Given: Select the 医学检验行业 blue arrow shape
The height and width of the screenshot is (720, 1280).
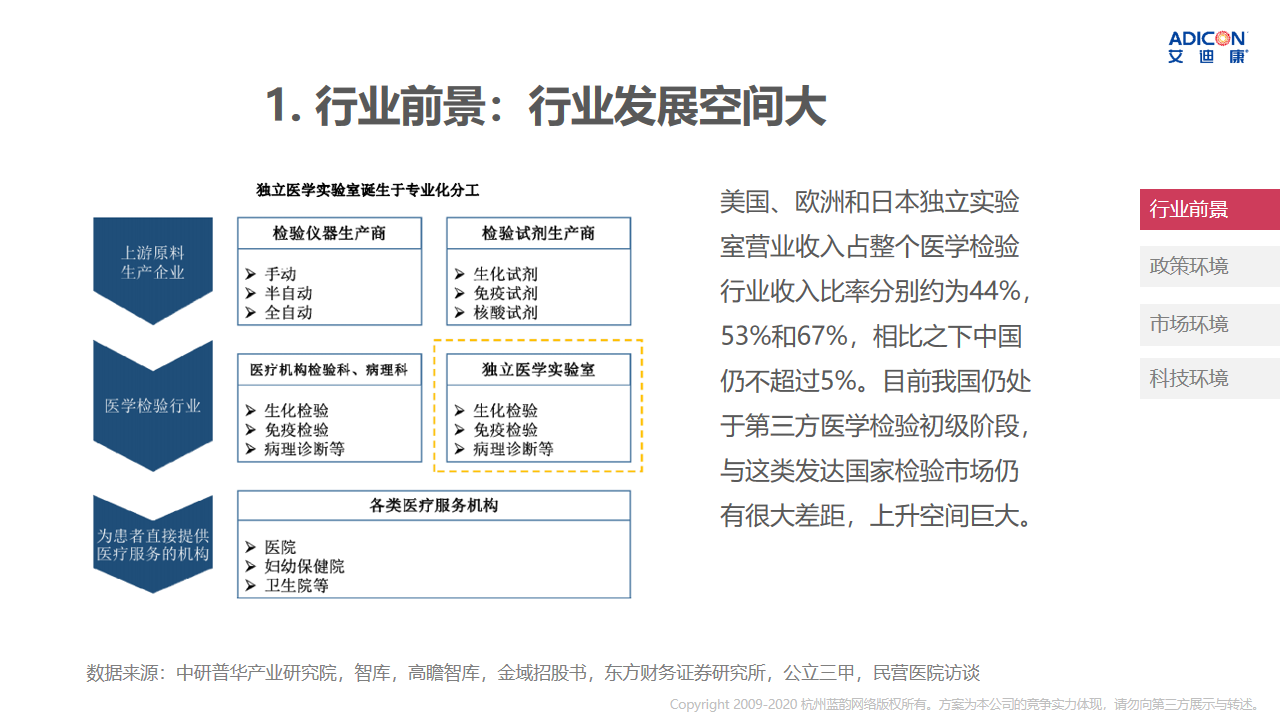Looking at the screenshot, I should pyautogui.click(x=153, y=405).
